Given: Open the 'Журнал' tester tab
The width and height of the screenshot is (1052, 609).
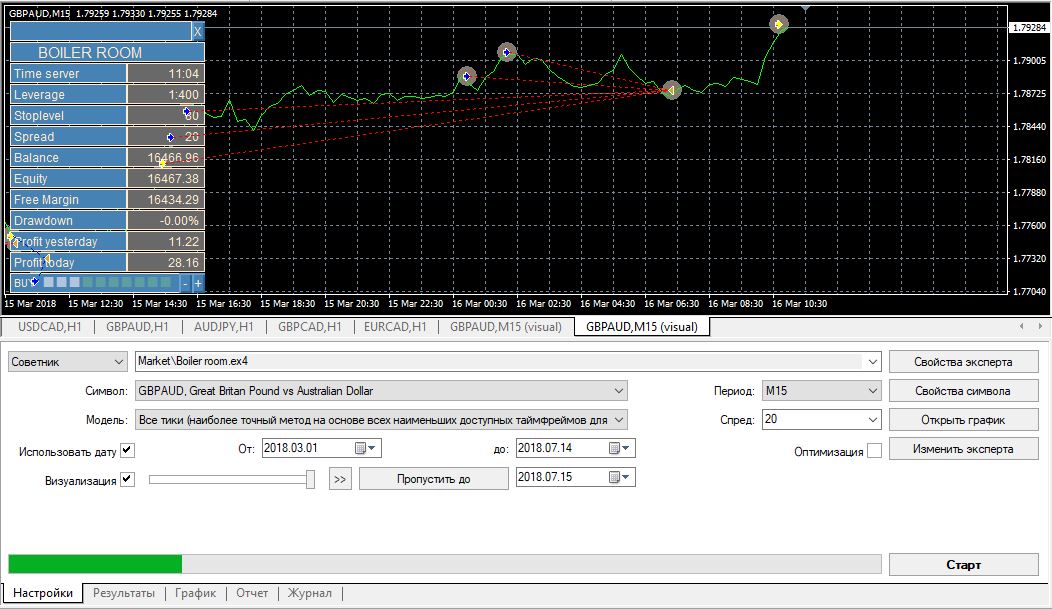Looking at the screenshot, I should tap(309, 593).
